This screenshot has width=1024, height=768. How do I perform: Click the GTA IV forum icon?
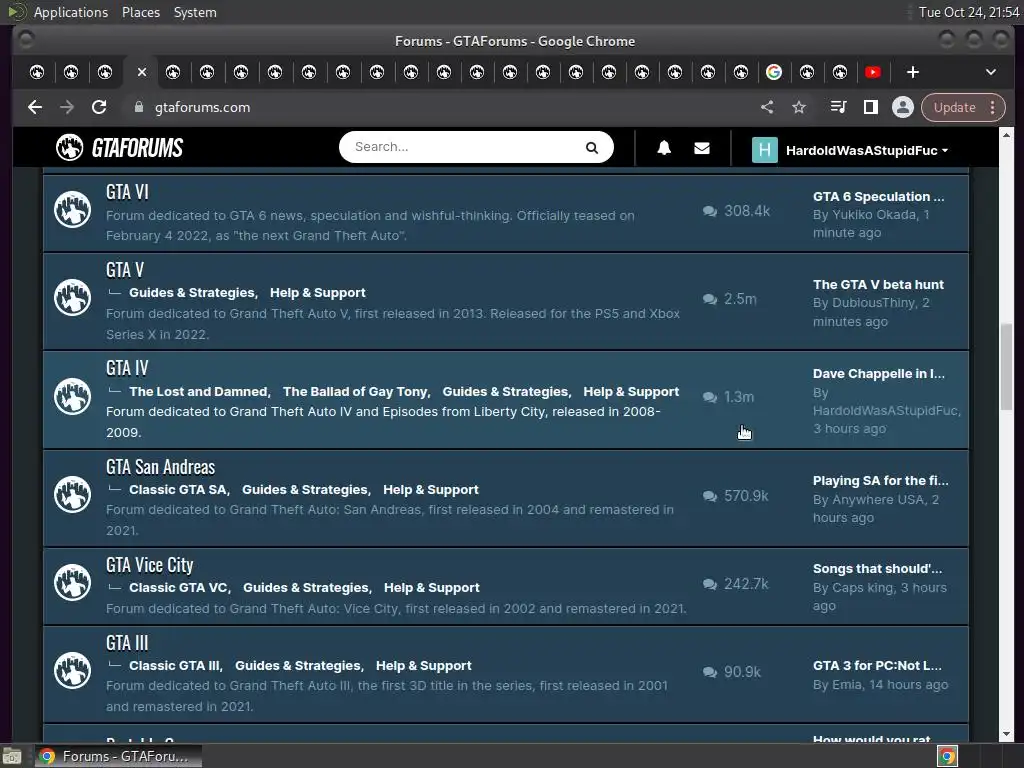[72, 396]
